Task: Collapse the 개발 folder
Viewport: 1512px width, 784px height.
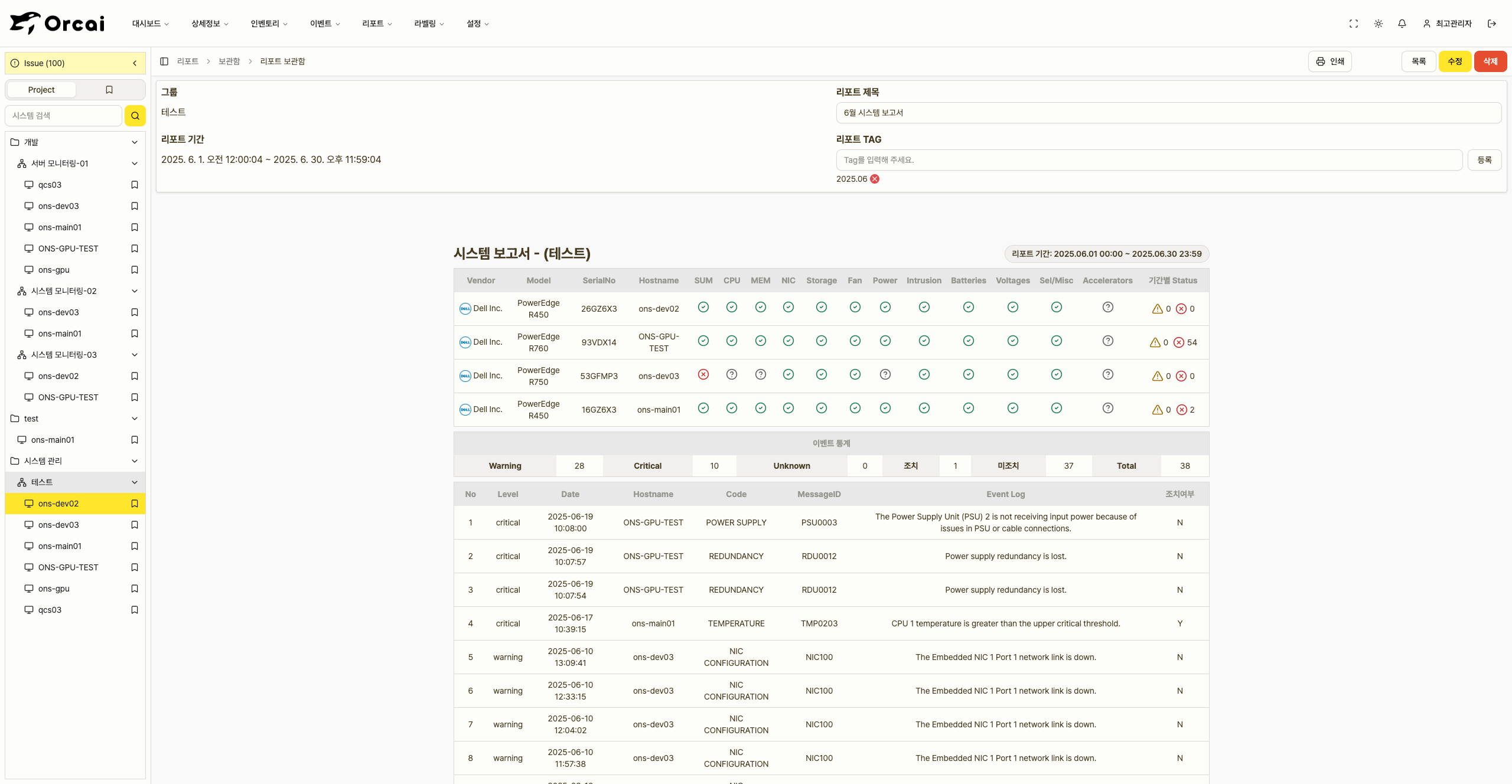Action: 135,142
